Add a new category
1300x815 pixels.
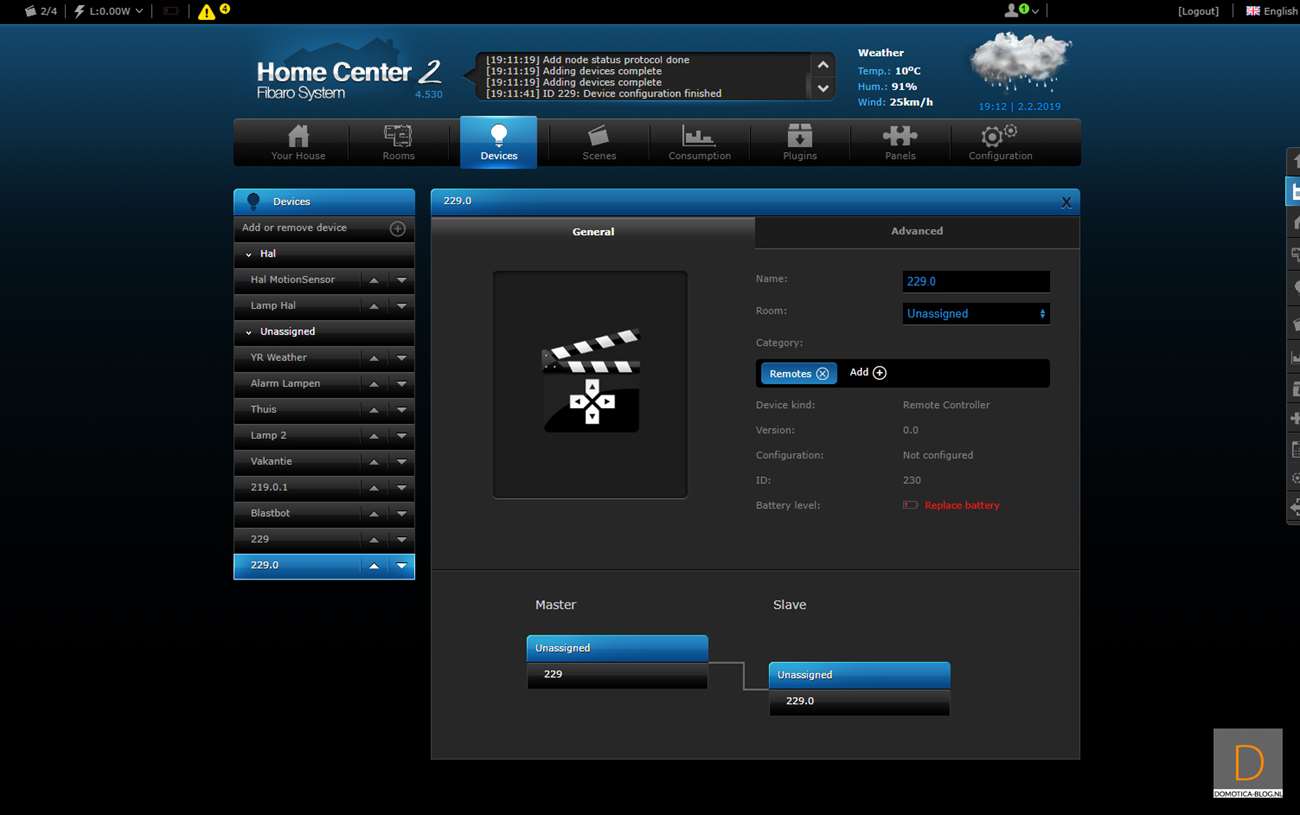point(868,373)
